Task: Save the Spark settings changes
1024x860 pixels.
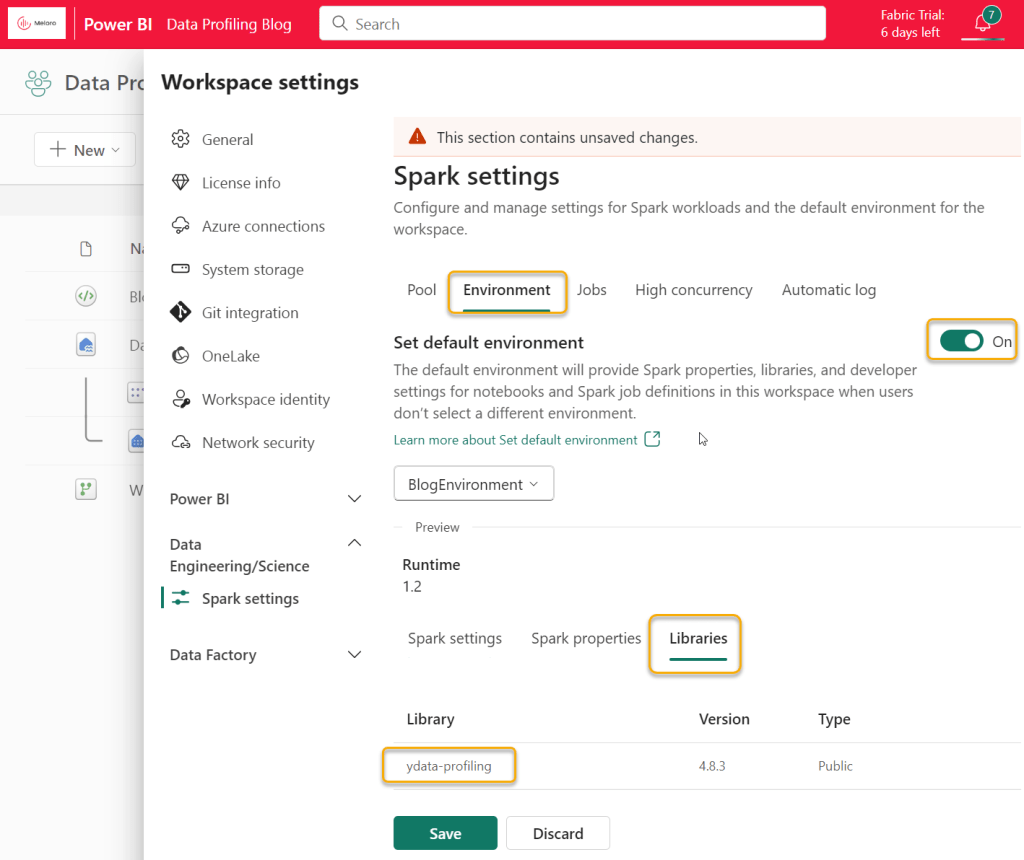Action: pyautogui.click(x=445, y=833)
